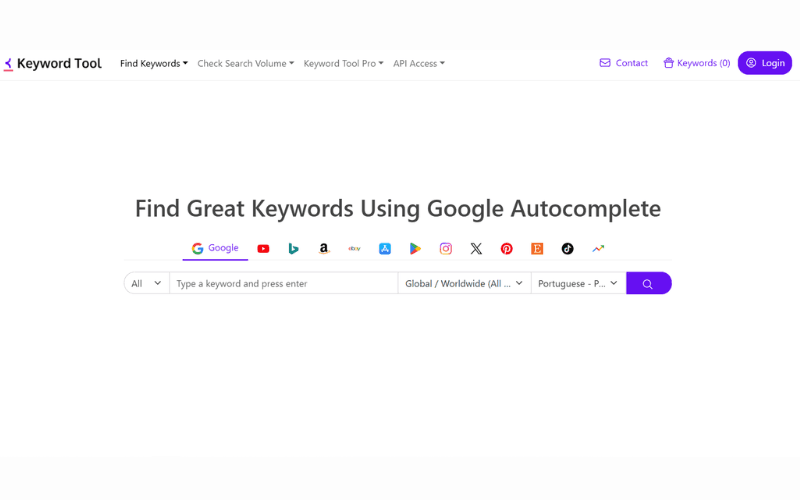
Task: Switch to X (Twitter) keyword search
Action: tap(476, 249)
